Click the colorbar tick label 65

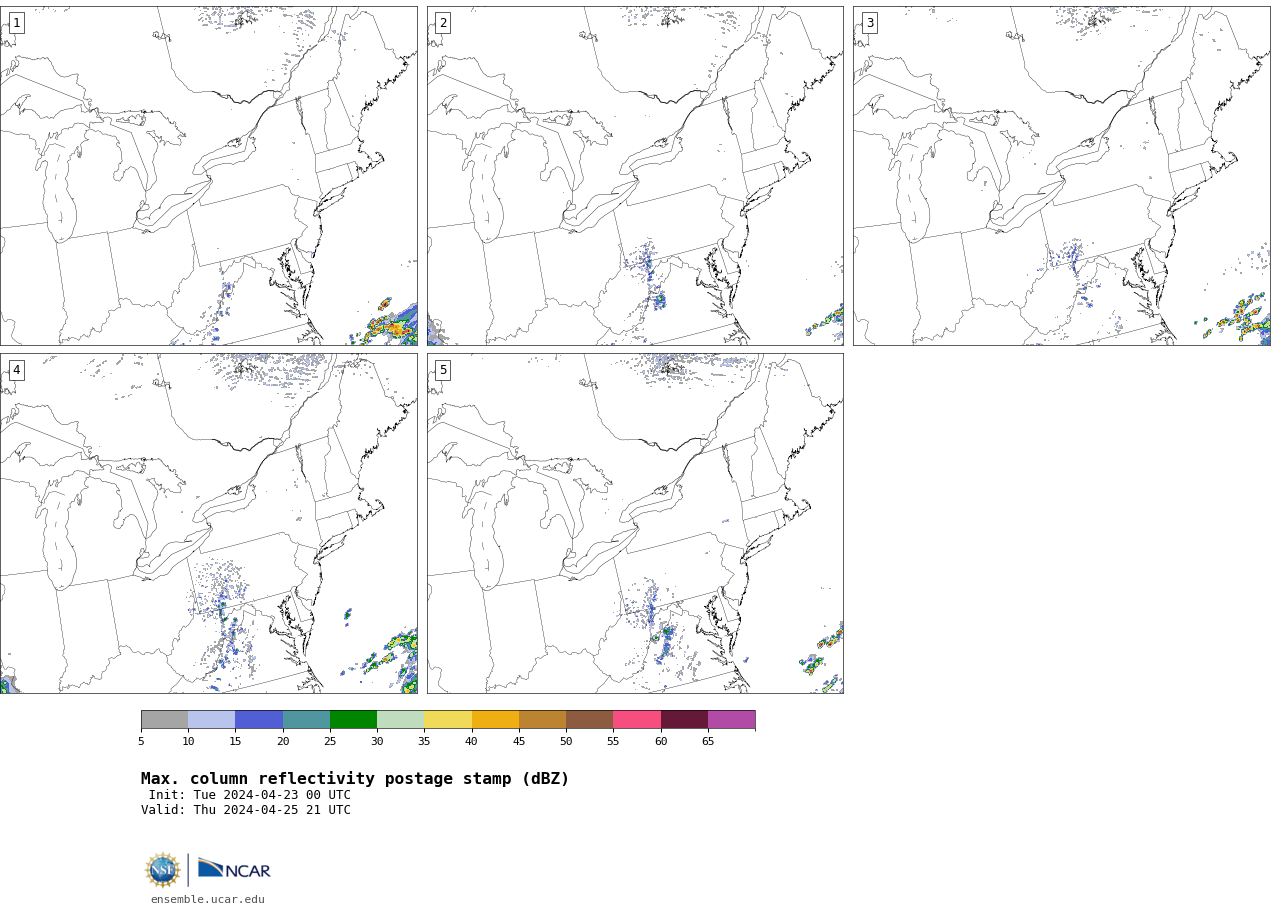[708, 742]
